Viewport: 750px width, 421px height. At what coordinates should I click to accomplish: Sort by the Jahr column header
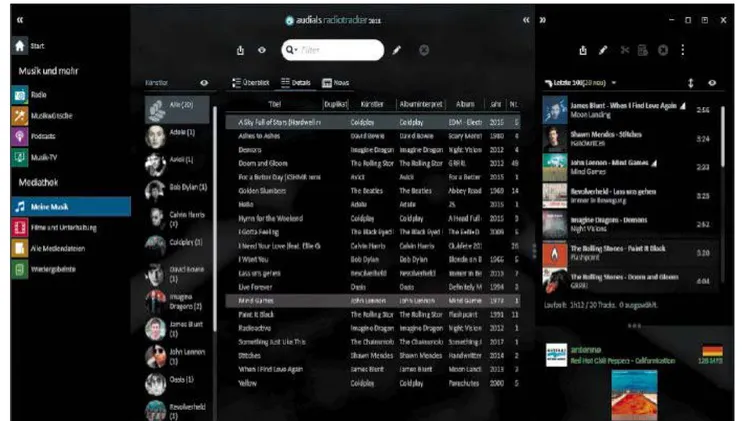(496, 104)
